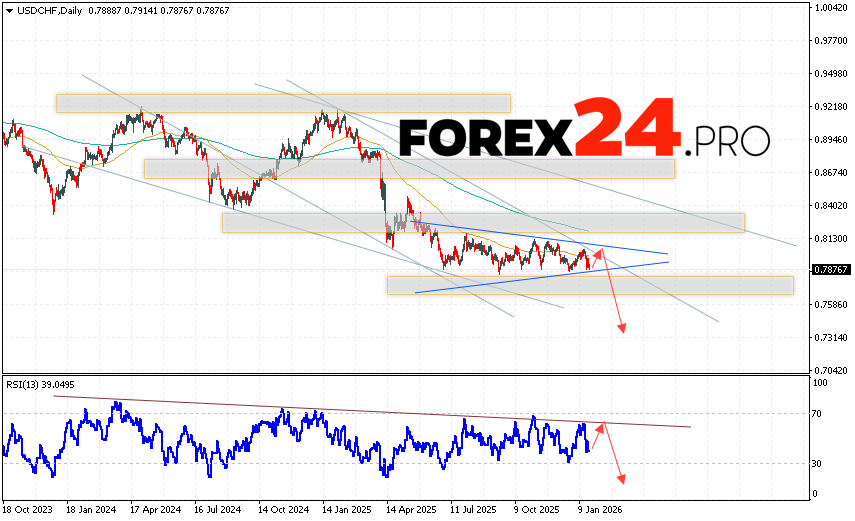855x521 pixels.
Task: Click the red downward arrowhead on price chart
Action: pos(622,327)
